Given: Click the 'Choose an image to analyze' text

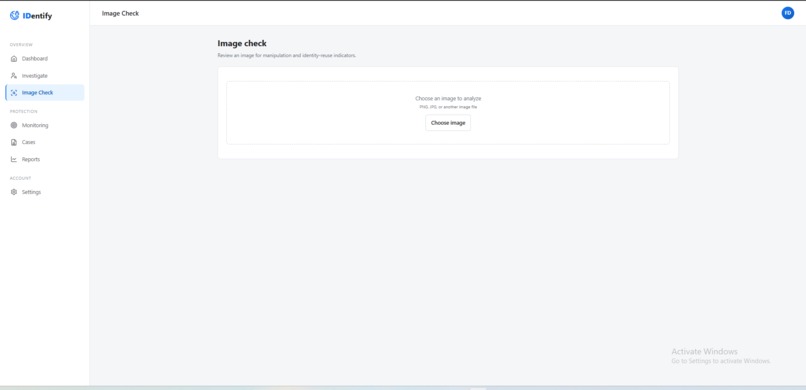Looking at the screenshot, I should (448, 98).
